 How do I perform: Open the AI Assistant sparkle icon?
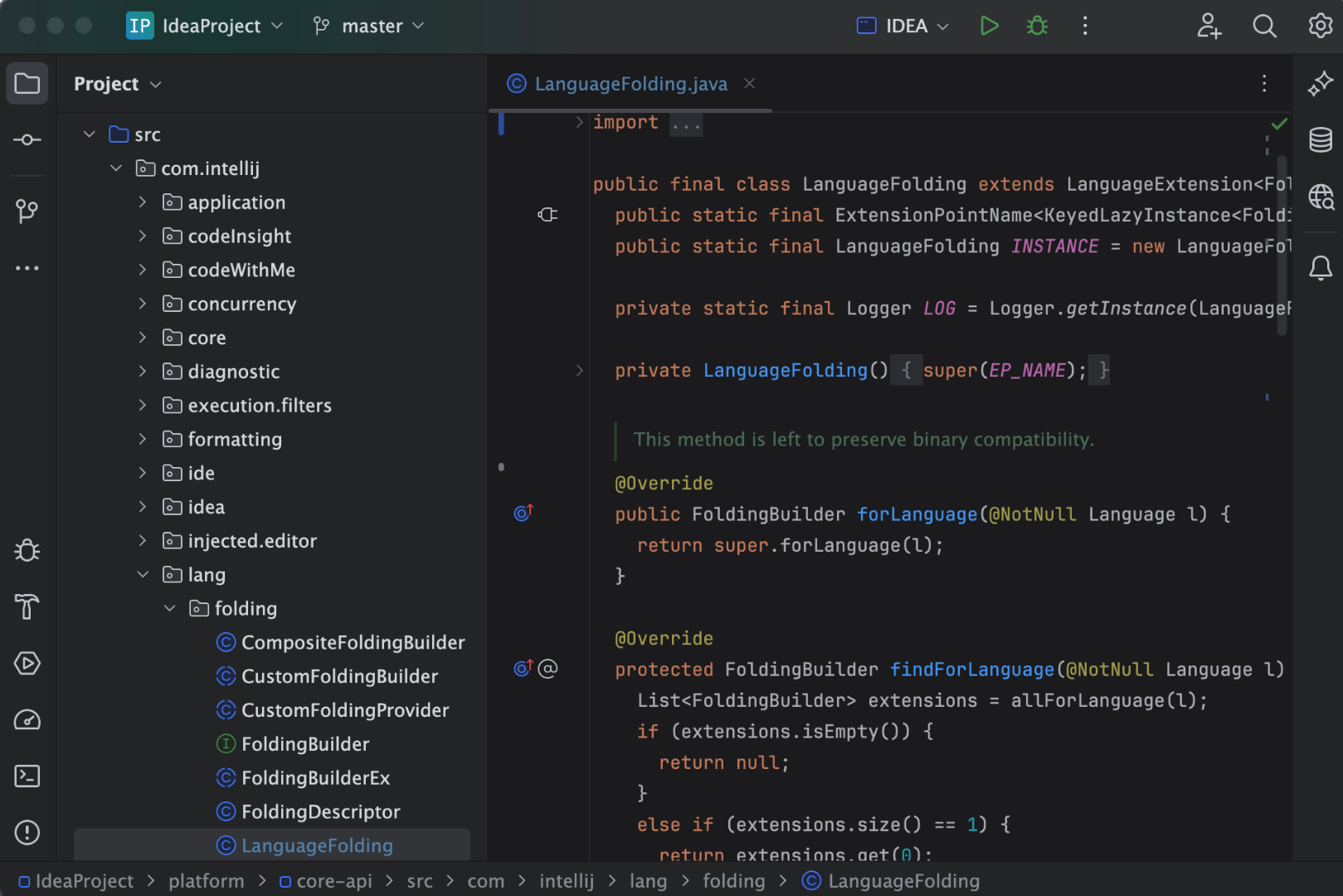point(1321,83)
